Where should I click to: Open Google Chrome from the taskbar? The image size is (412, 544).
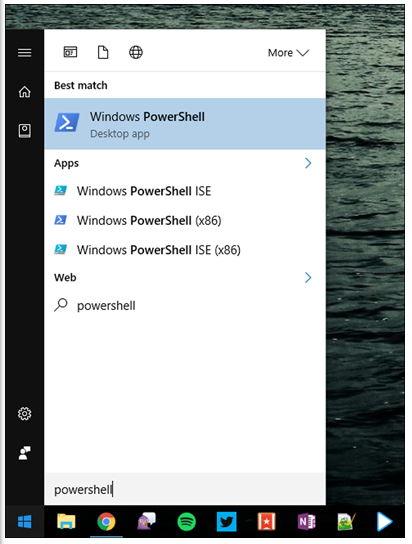pos(106,521)
